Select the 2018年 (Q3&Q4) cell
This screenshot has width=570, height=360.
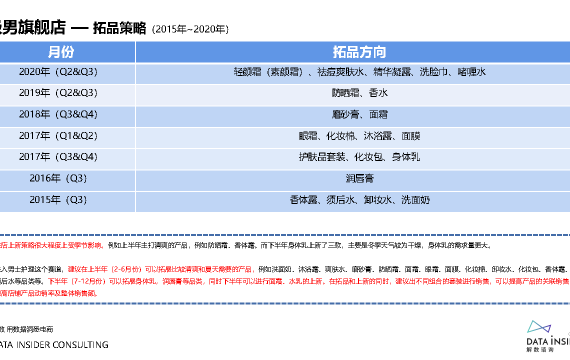[x=67, y=117]
